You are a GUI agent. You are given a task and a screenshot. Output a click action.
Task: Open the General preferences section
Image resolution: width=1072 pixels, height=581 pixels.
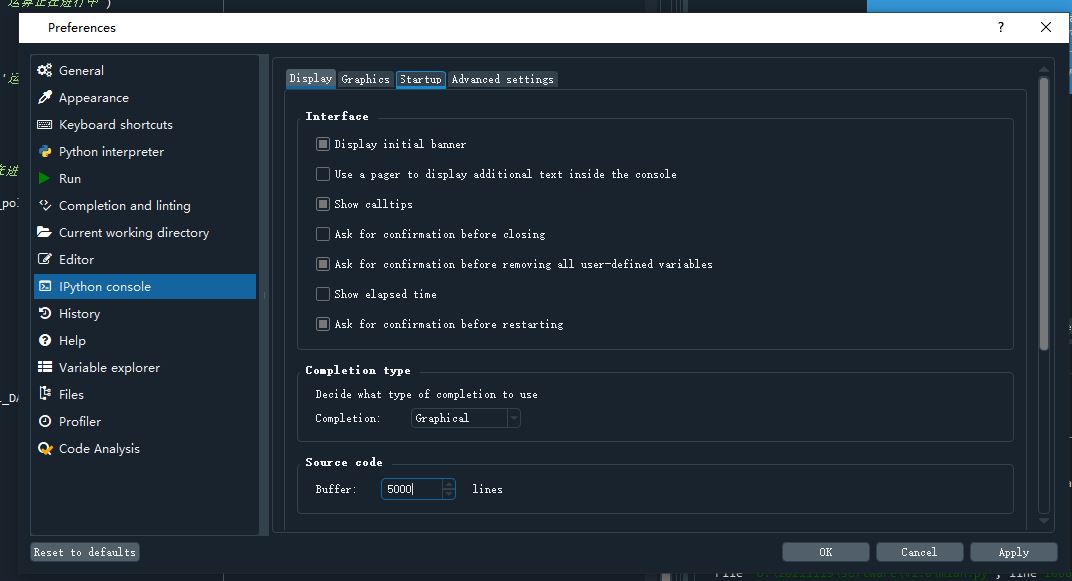pos(145,70)
